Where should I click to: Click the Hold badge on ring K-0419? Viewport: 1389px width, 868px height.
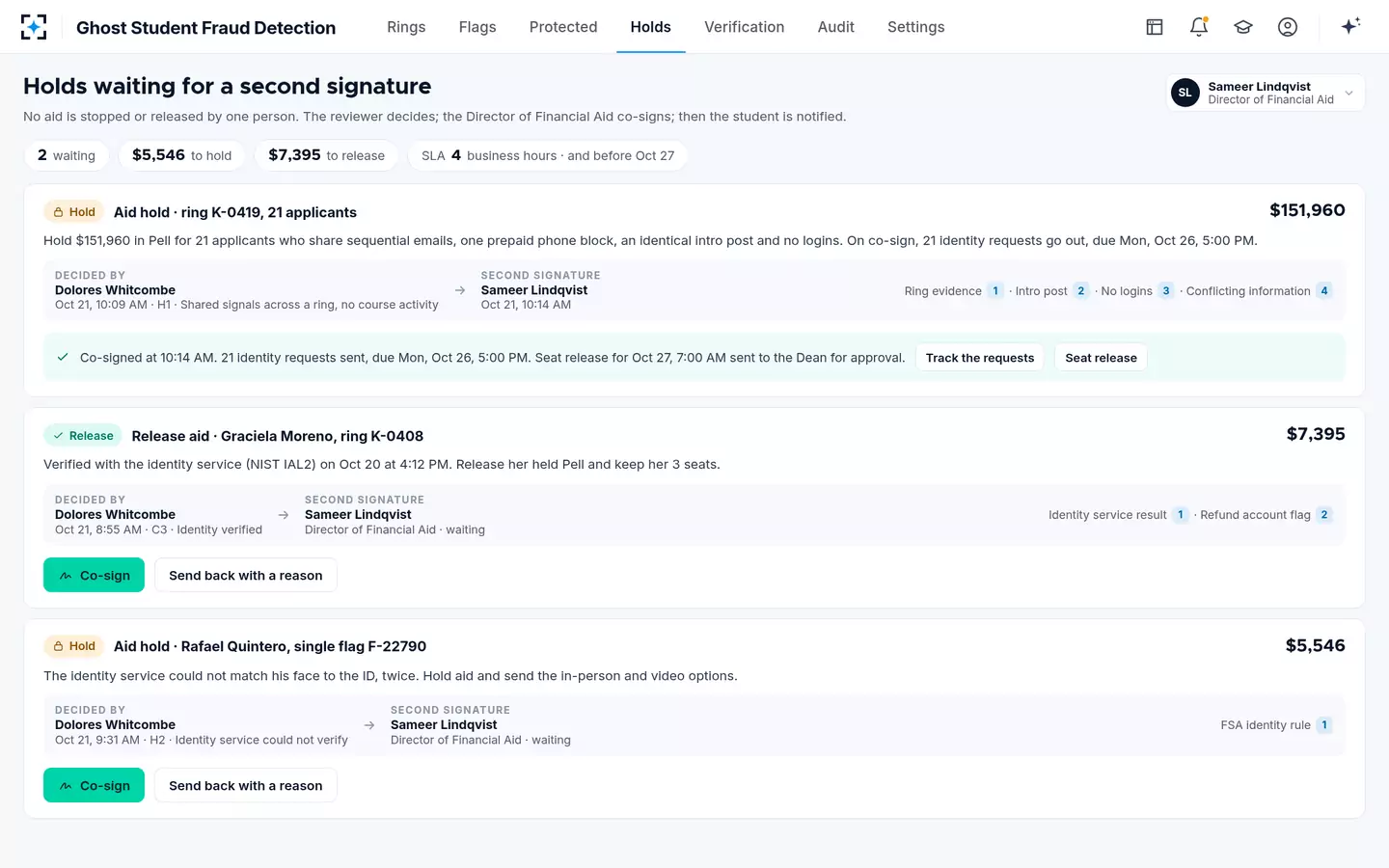(74, 212)
